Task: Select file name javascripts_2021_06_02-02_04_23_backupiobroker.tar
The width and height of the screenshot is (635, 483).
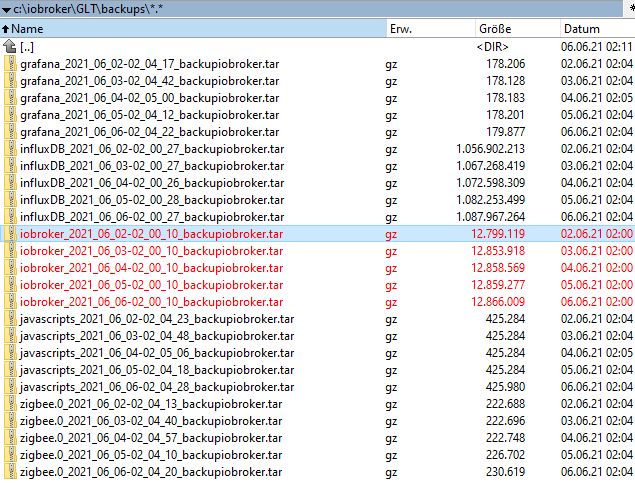Action: (157, 319)
